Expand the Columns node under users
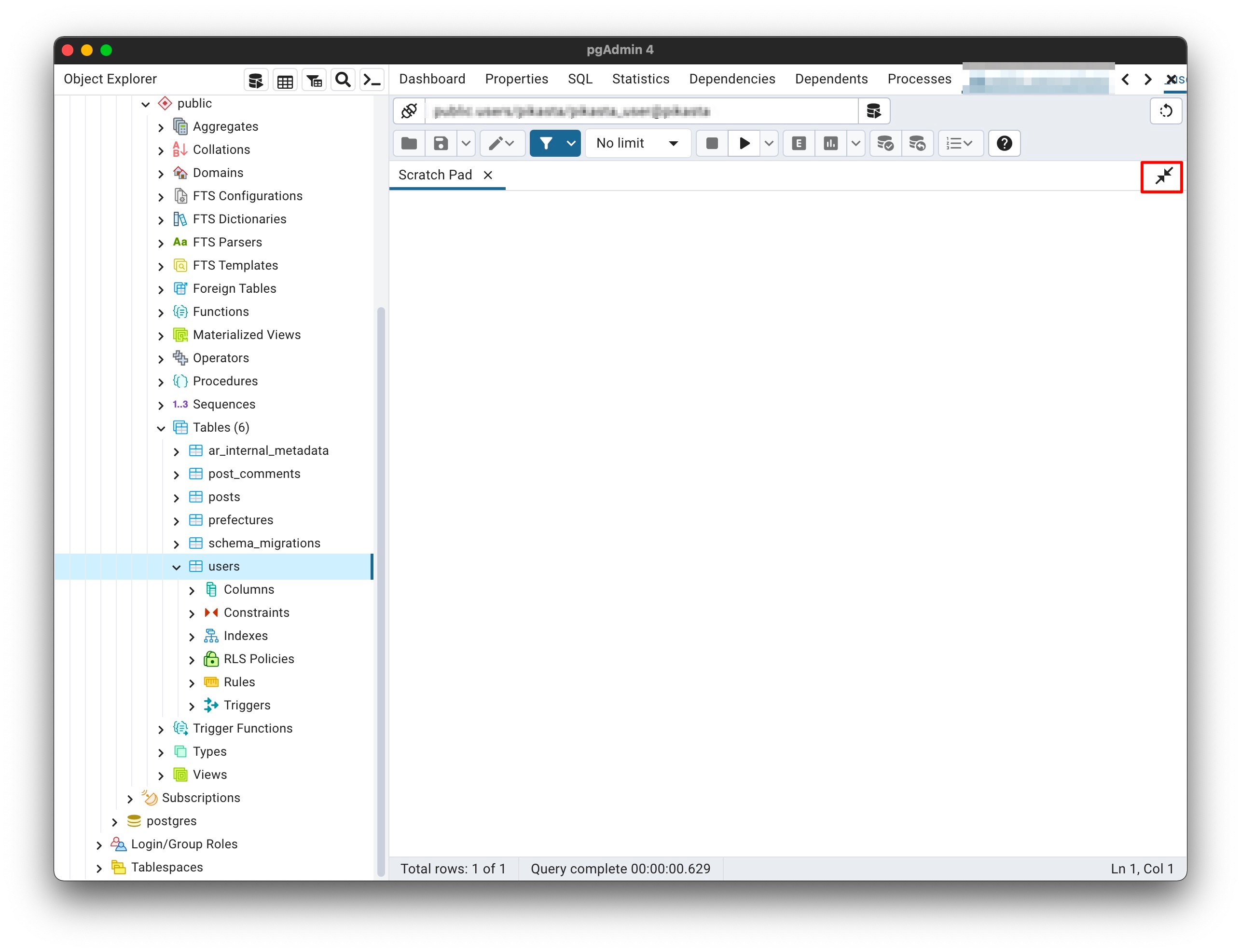The image size is (1241, 952). pyautogui.click(x=192, y=590)
